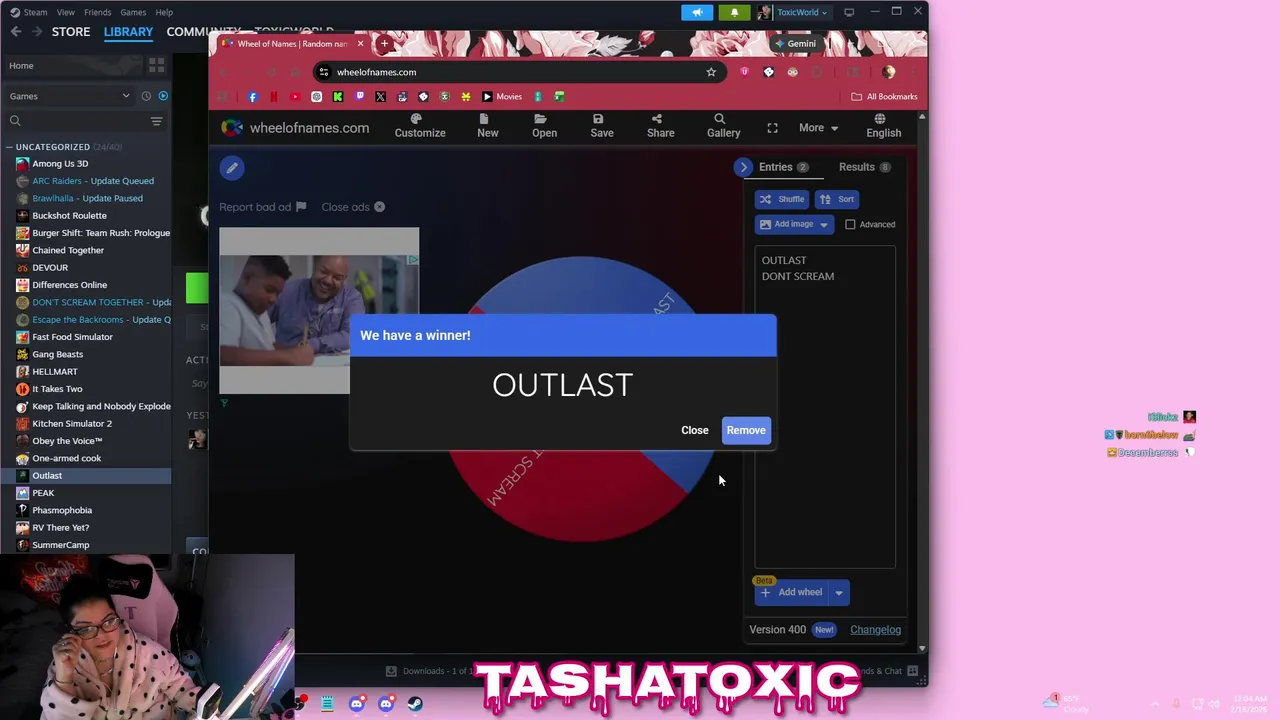Image resolution: width=1280 pixels, height=720 pixels.
Task: Collapse the UNCATEGORIZED group in Steam
Action: click(x=9, y=147)
